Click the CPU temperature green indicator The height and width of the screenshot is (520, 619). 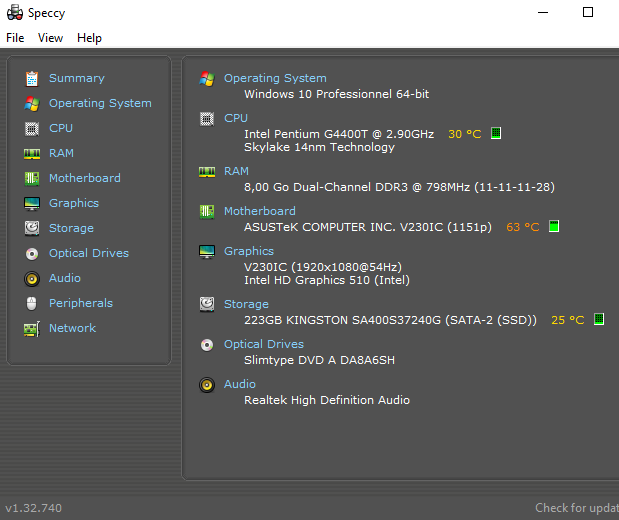pos(496,133)
